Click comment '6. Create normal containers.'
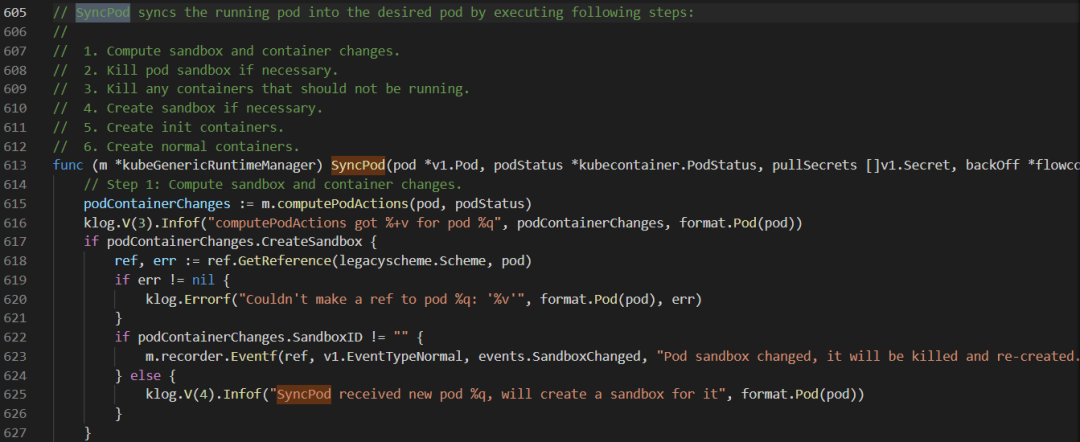1080x442 pixels. 191,147
